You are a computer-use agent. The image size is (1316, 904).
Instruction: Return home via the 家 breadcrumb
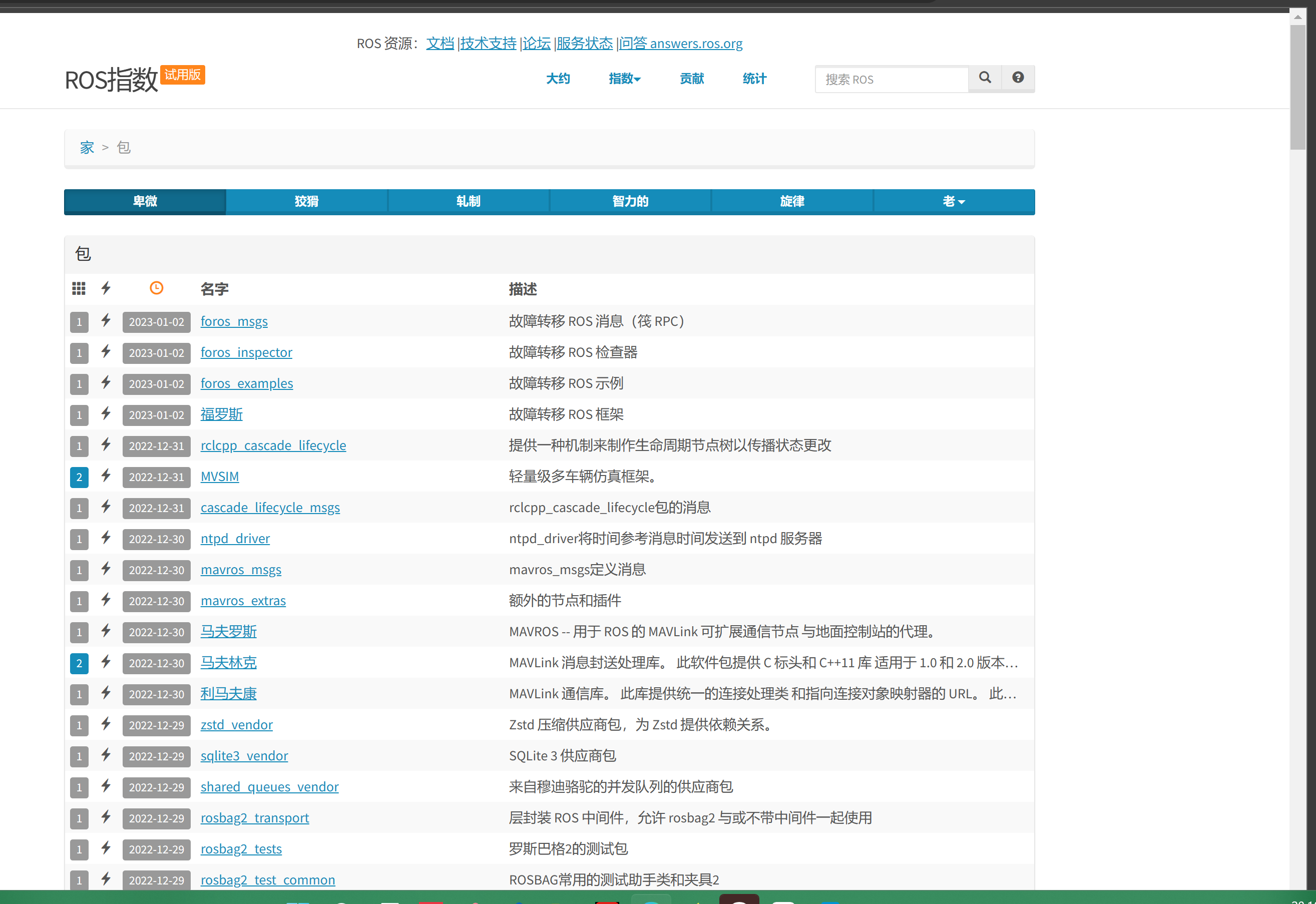(x=86, y=147)
